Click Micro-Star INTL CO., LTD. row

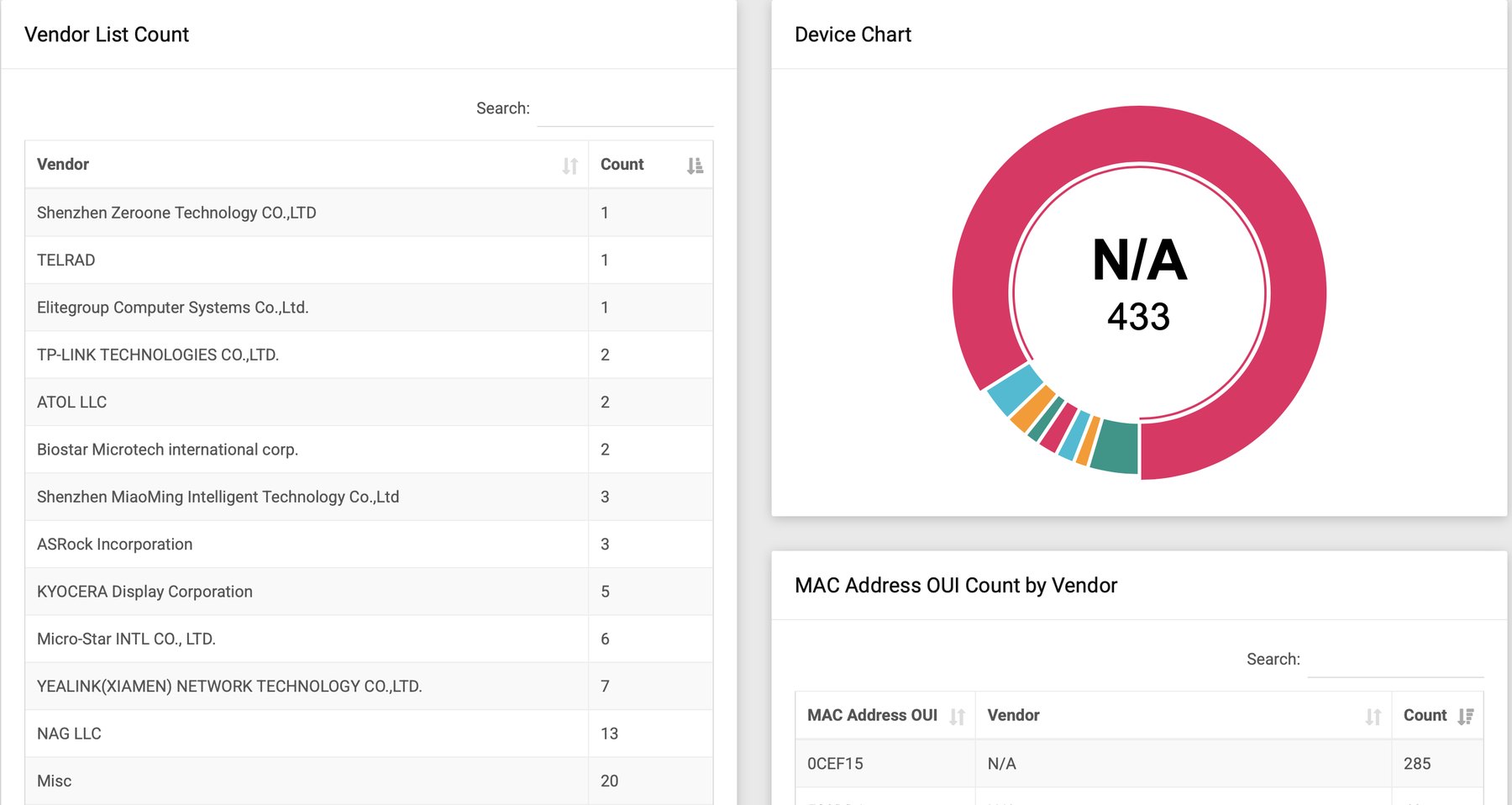pos(369,639)
